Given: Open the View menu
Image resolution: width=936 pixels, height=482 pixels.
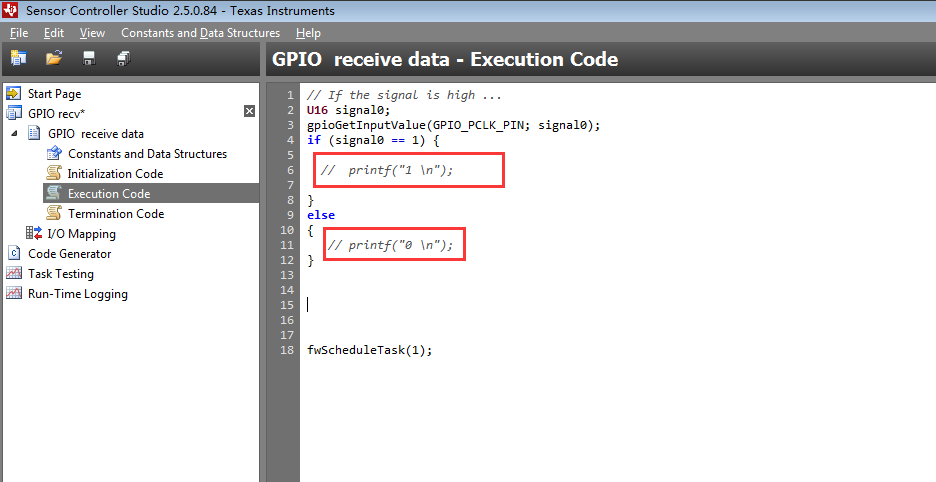Looking at the screenshot, I should point(93,33).
